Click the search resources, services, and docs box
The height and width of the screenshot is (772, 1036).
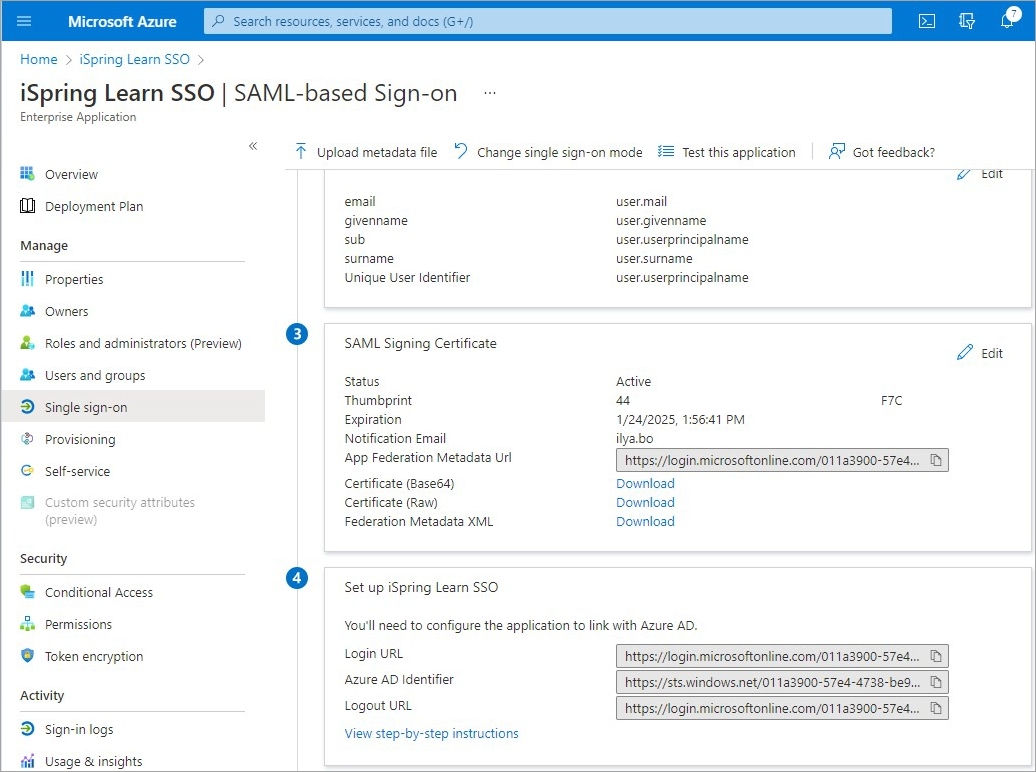click(x=548, y=21)
